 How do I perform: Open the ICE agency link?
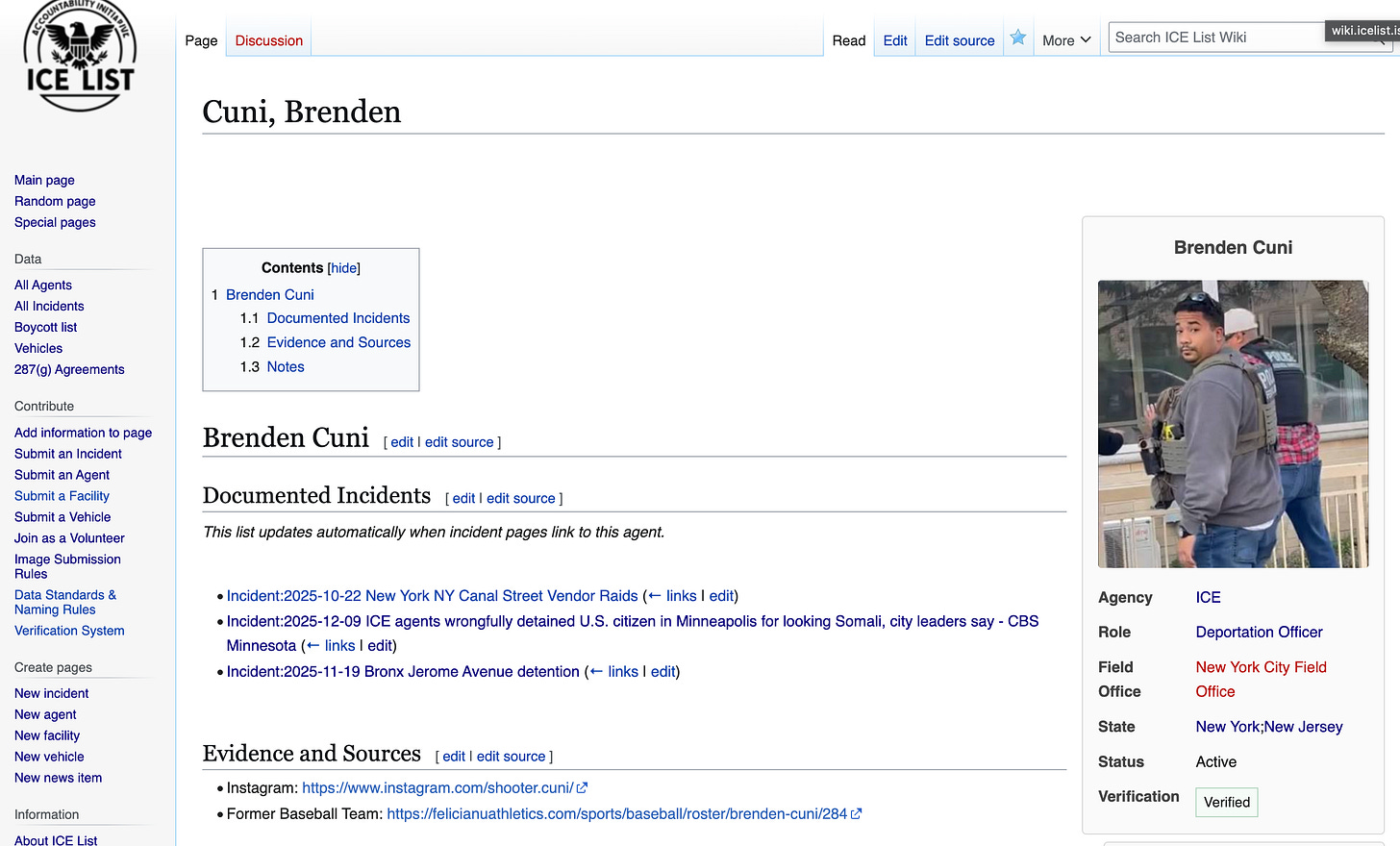[1208, 598]
